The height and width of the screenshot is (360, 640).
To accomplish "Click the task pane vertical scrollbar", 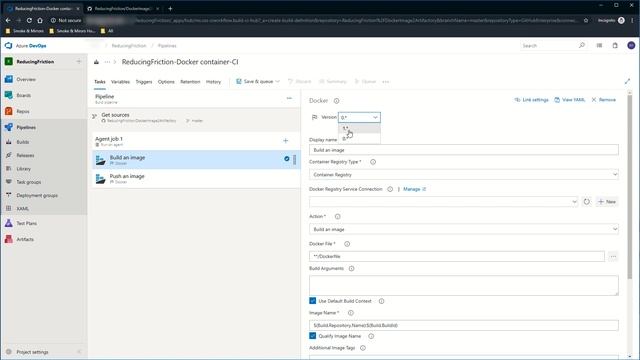I will (x=630, y=188).
